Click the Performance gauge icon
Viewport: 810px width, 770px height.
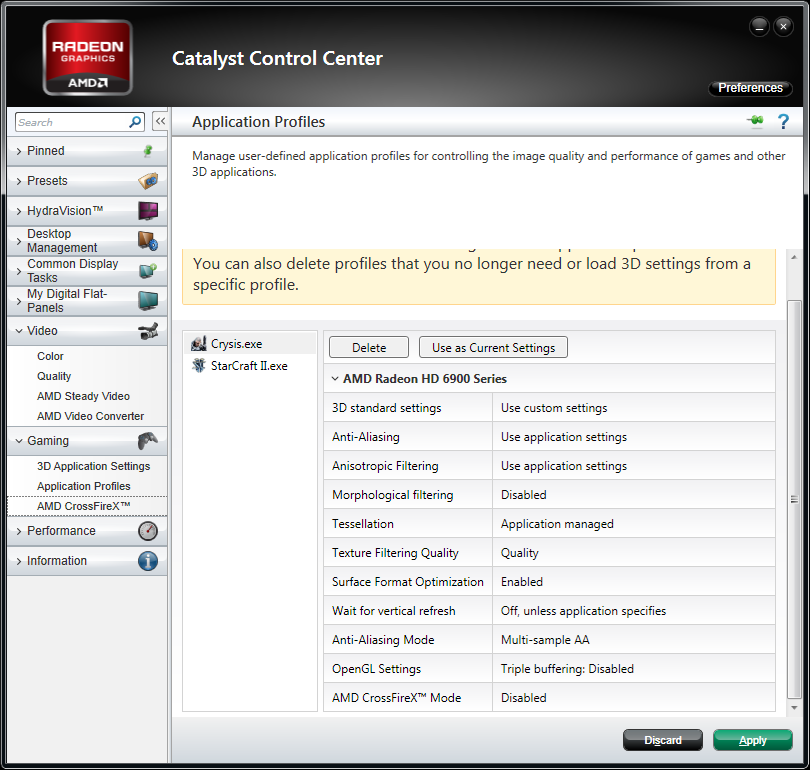(148, 531)
